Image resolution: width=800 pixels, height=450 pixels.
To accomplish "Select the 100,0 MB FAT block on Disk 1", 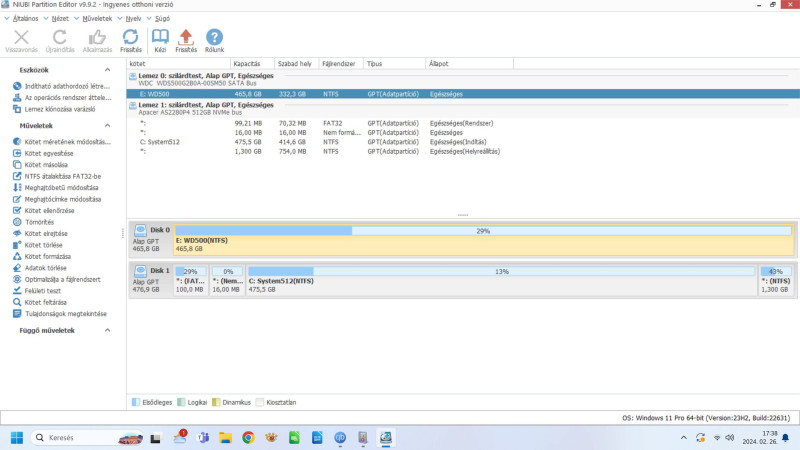I will [191, 280].
